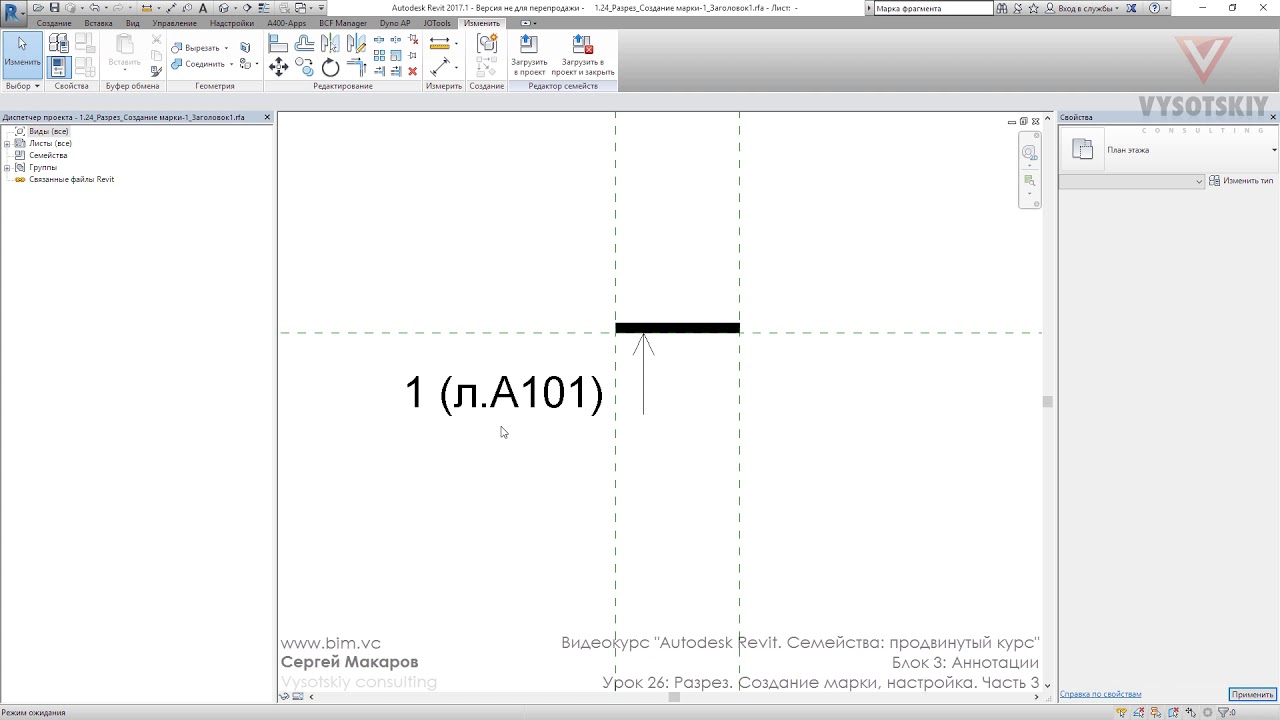
Task: Open the properties filter combo box
Action: 1132,181
